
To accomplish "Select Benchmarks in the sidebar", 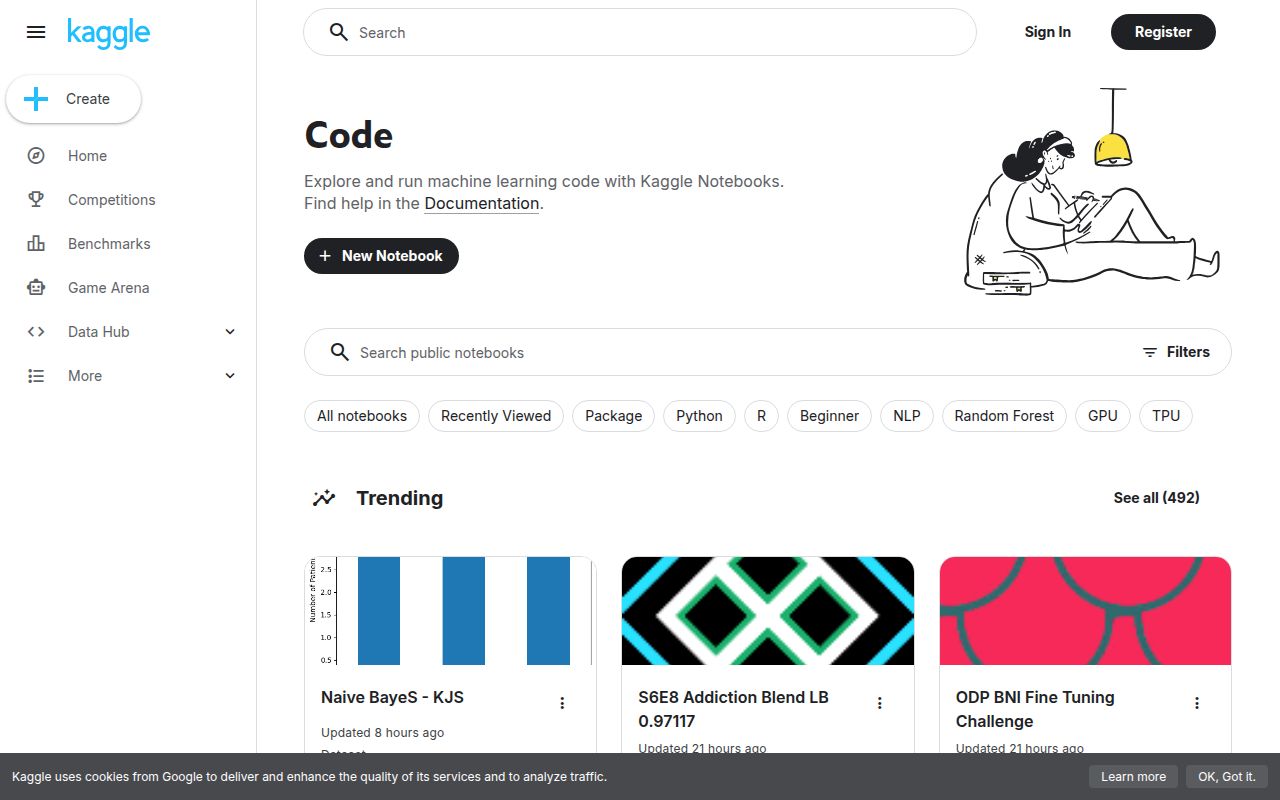I will [x=128, y=244].
